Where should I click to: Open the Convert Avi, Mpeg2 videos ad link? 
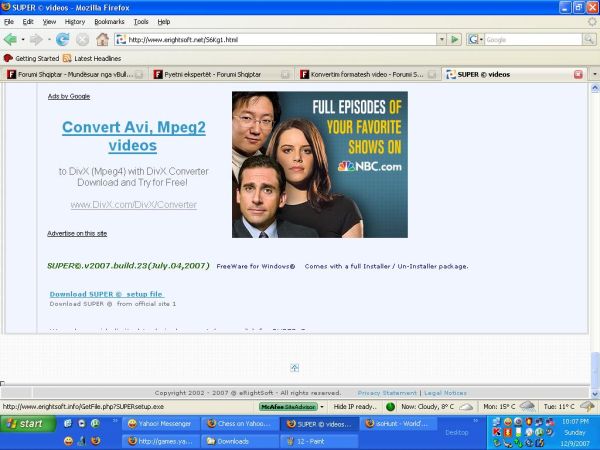(x=134, y=136)
